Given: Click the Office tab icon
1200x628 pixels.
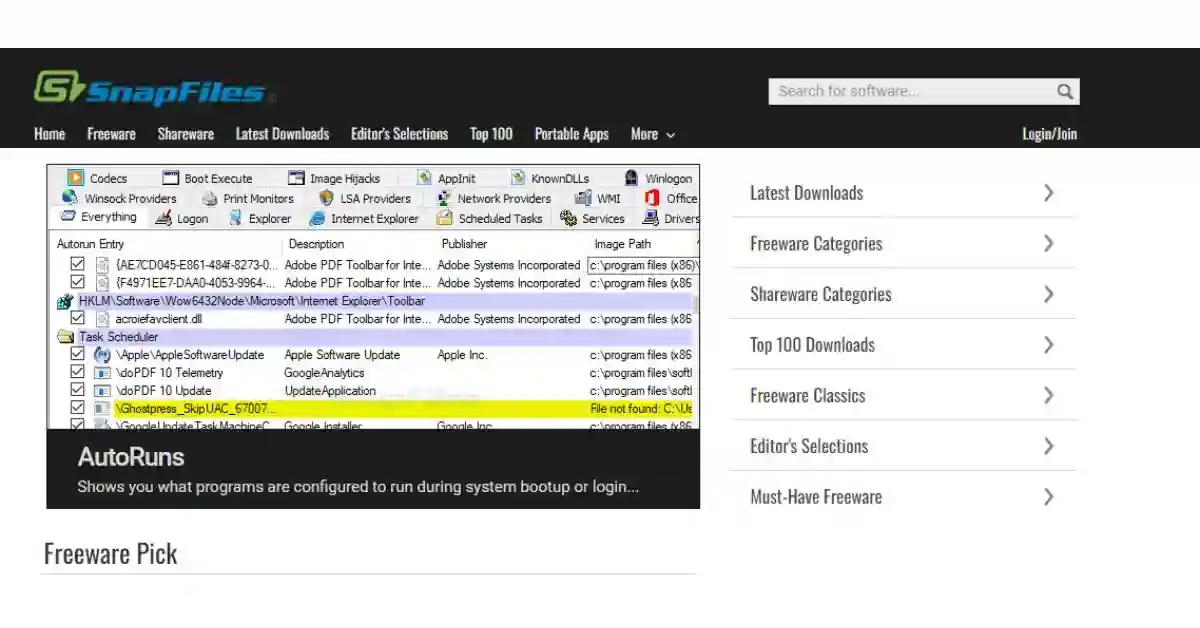Looking at the screenshot, I should click(652, 198).
